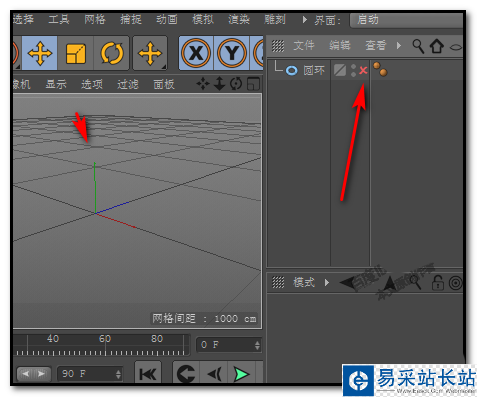477x397 pixels.
Task: Open the 雕刻 menu
Action: click(x=275, y=19)
